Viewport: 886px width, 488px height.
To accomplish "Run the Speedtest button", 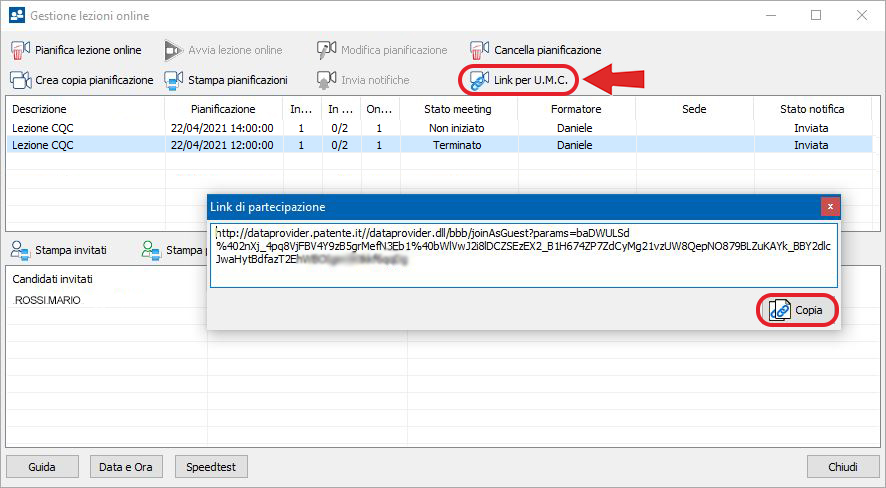I will pyautogui.click(x=211, y=466).
